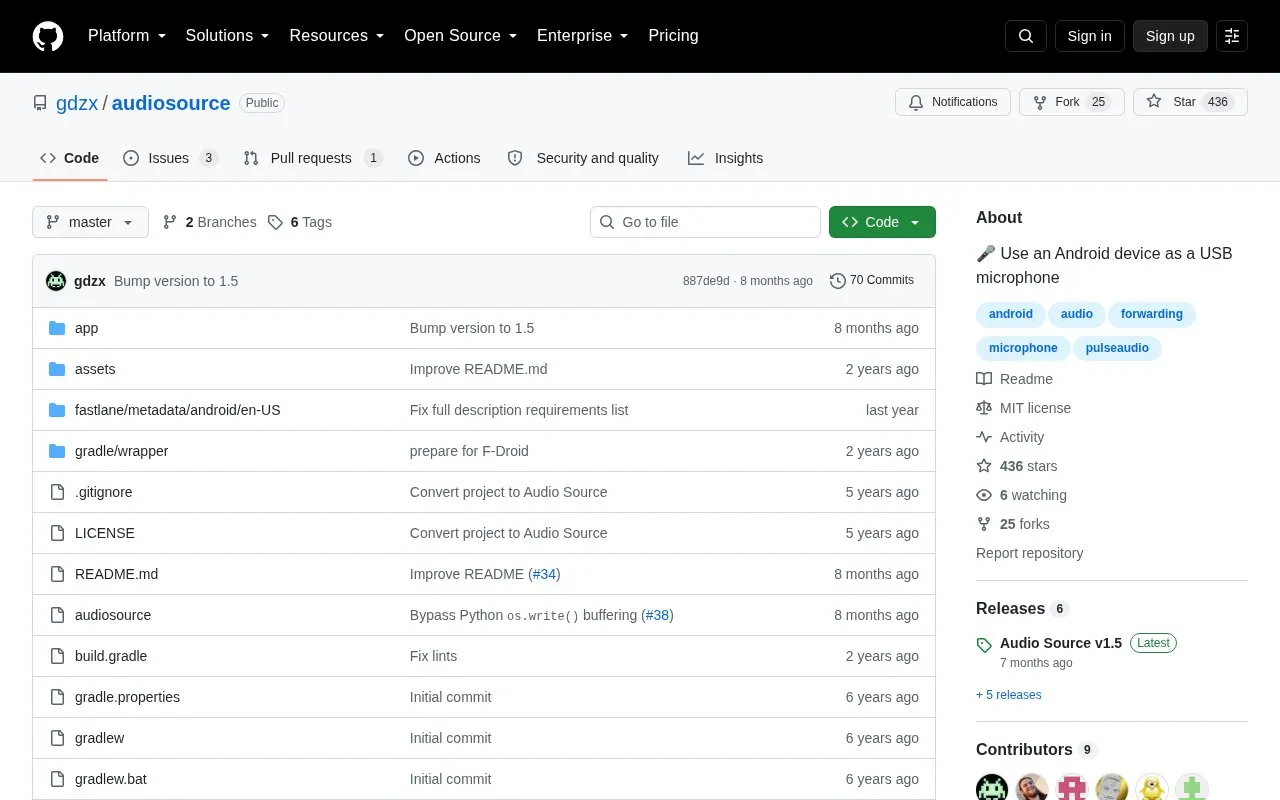Open the master branch selector

(90, 222)
